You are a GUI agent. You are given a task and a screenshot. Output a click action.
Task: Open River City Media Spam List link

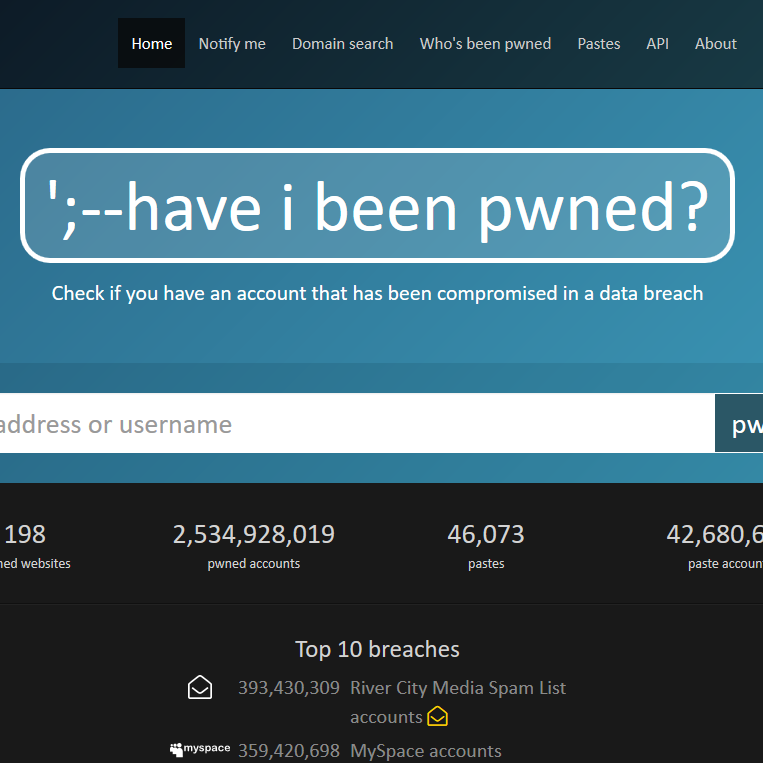457,688
